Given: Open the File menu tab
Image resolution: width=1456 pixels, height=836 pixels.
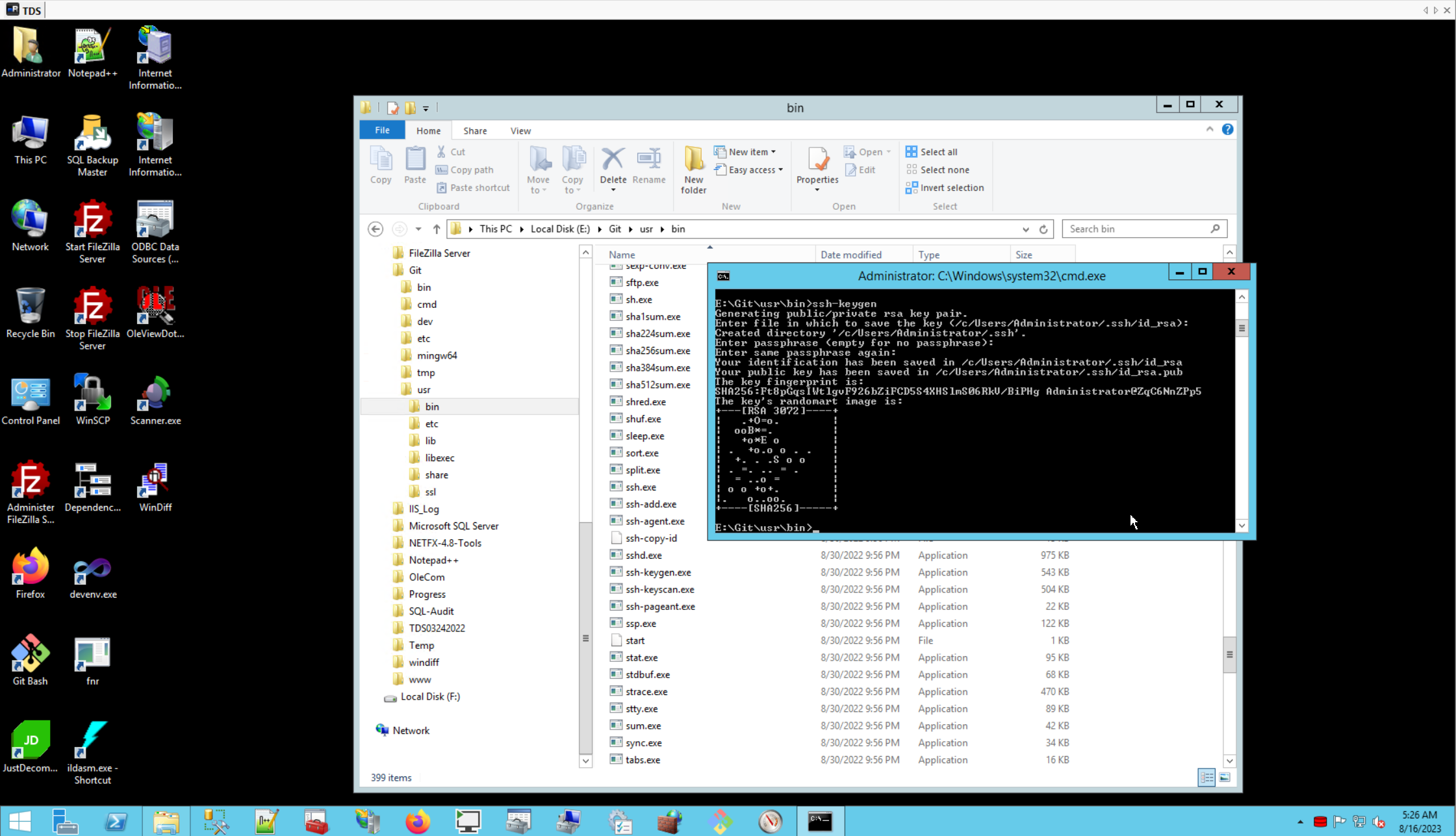Looking at the screenshot, I should pyautogui.click(x=382, y=131).
